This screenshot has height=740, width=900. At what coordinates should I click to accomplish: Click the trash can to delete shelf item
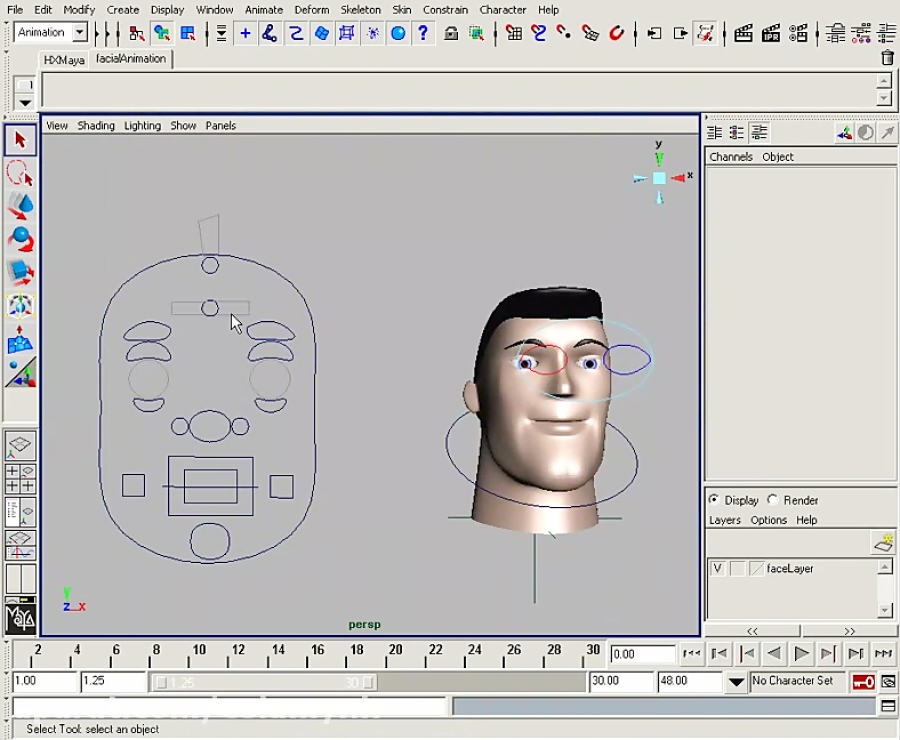[886, 58]
